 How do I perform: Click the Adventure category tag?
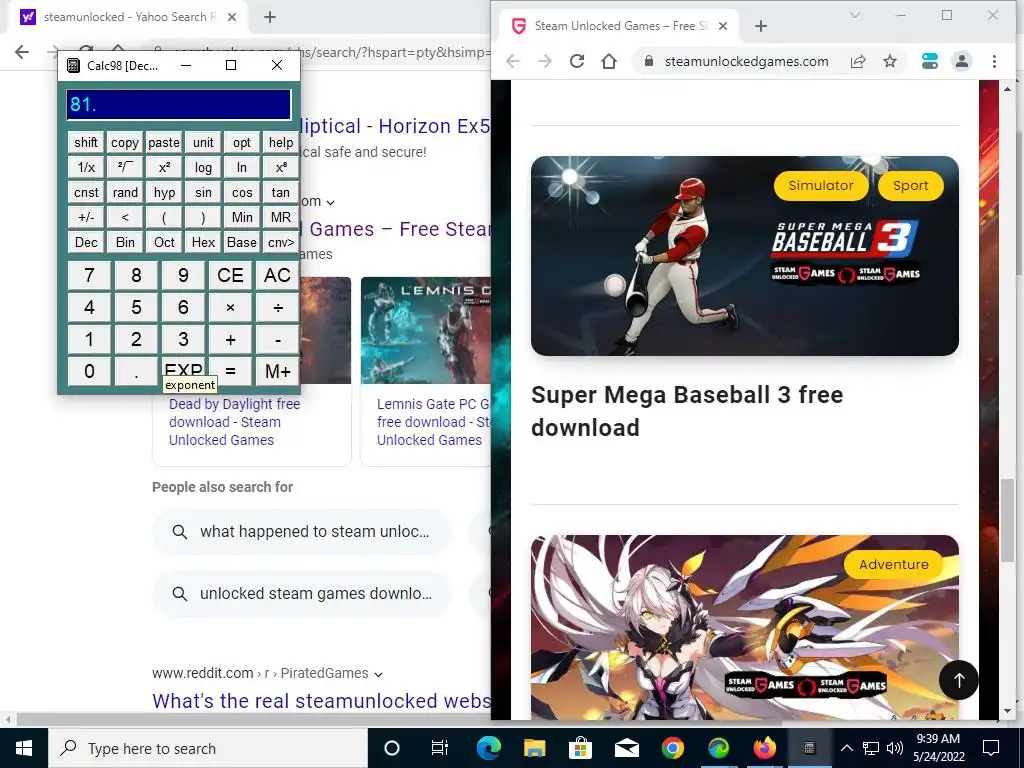893,564
